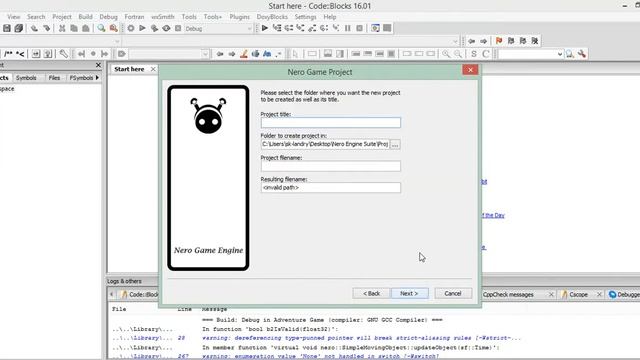This screenshot has width=640, height=360.
Task: Click the search run icon beside the combo box
Action: coord(570,54)
